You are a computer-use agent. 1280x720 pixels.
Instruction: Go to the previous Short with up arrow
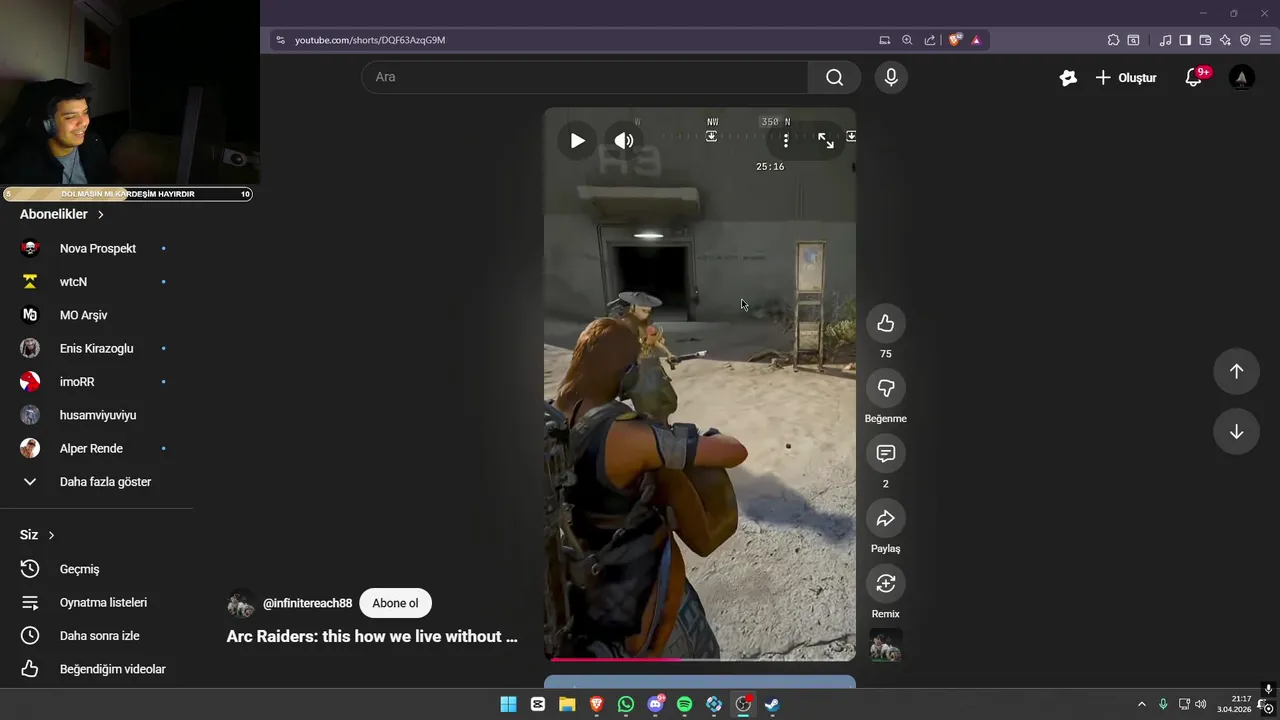1236,371
